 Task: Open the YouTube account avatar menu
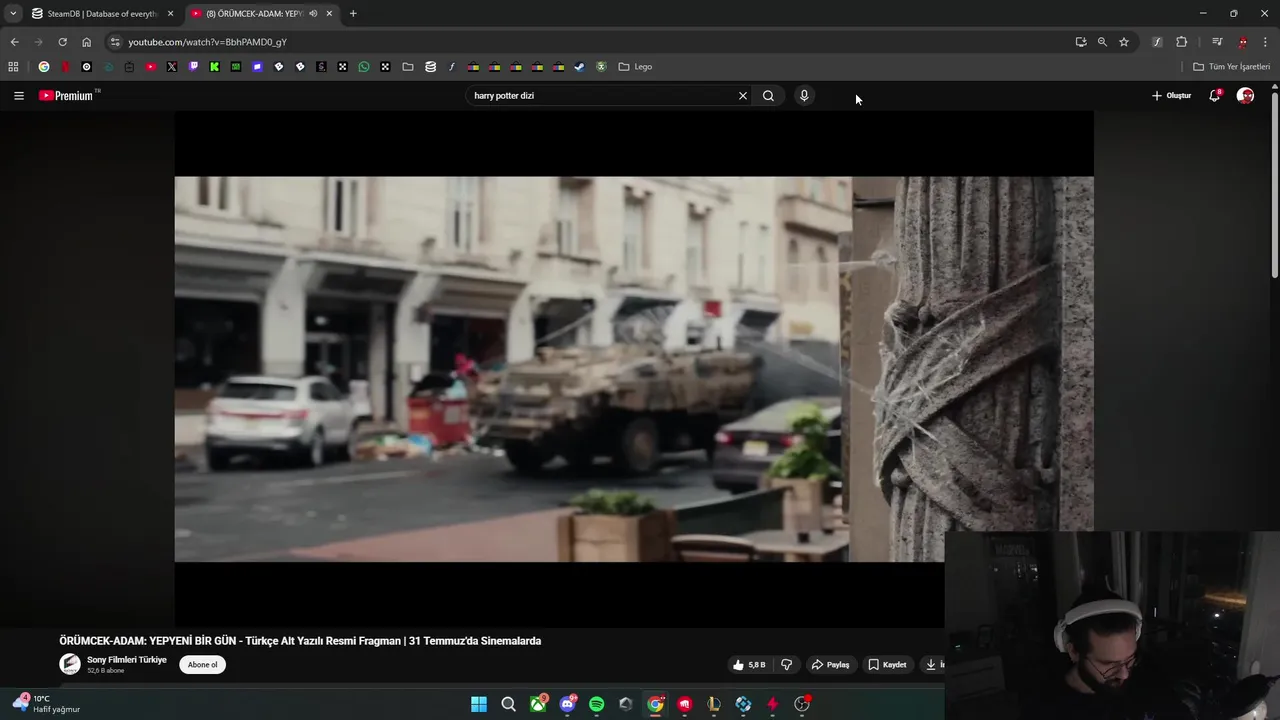click(x=1245, y=96)
